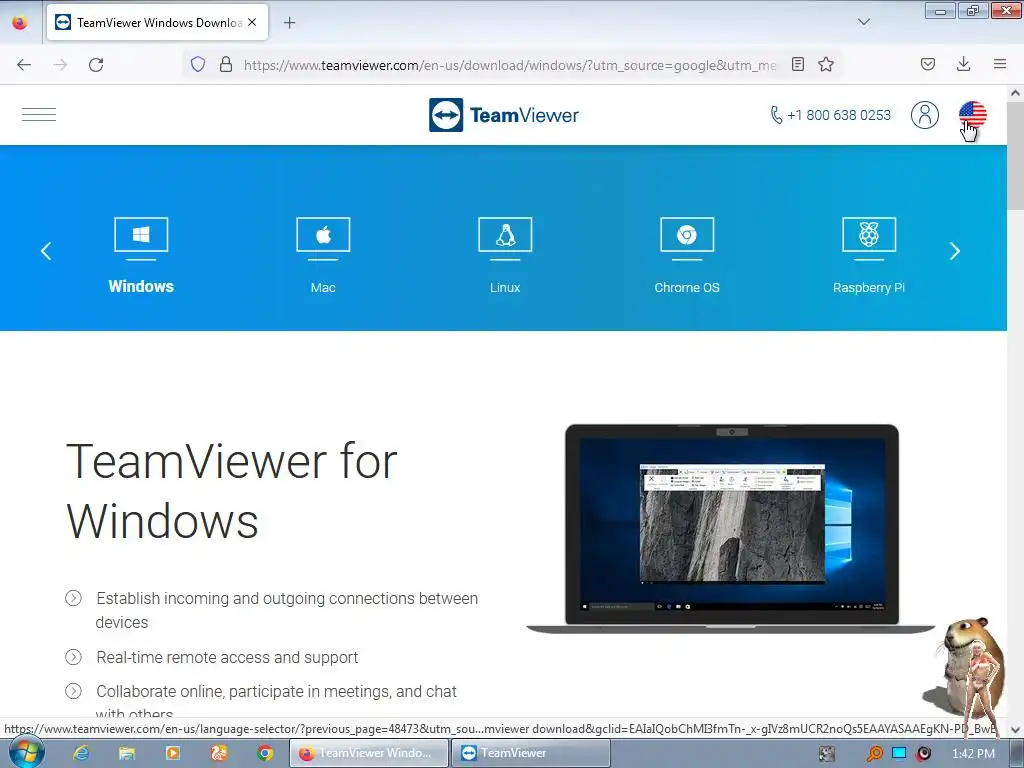This screenshot has width=1024, height=768.
Task: Click the magnifier tray icon
Action: click(x=874, y=754)
